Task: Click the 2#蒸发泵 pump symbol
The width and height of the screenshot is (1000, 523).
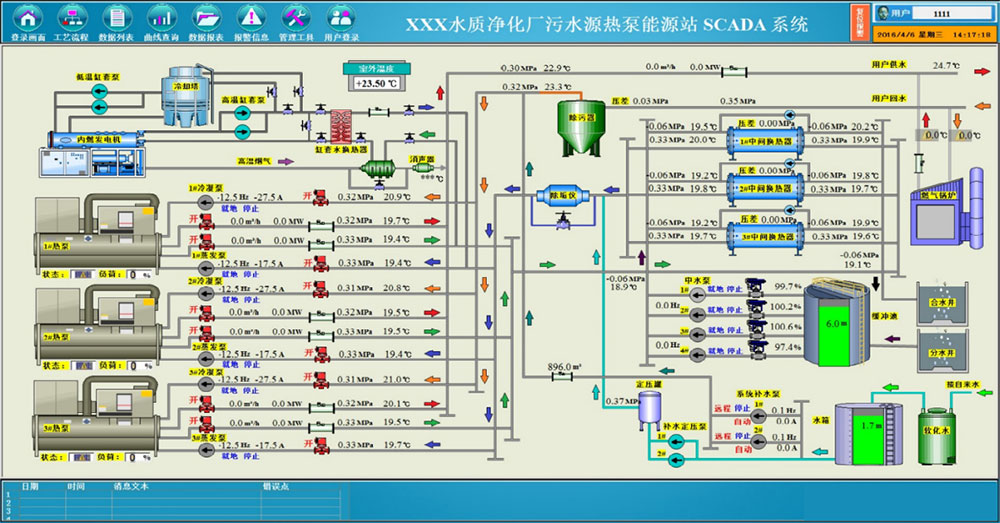Action: [x=205, y=358]
